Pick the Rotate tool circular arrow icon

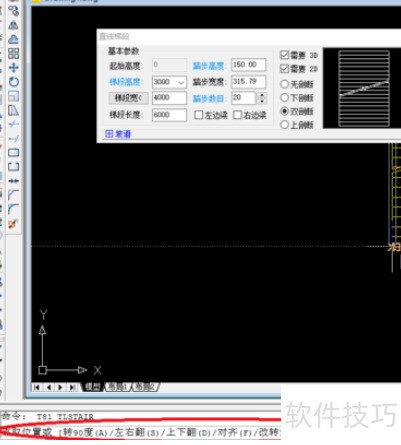(13, 82)
